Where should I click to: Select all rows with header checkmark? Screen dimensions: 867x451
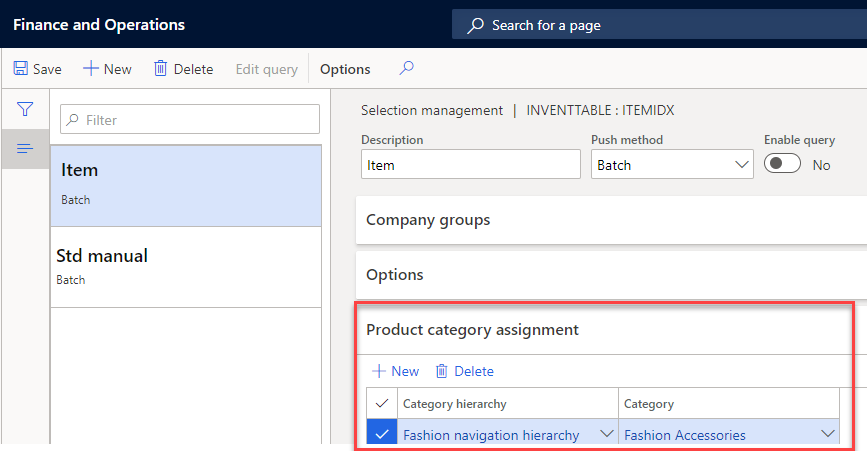pos(382,403)
